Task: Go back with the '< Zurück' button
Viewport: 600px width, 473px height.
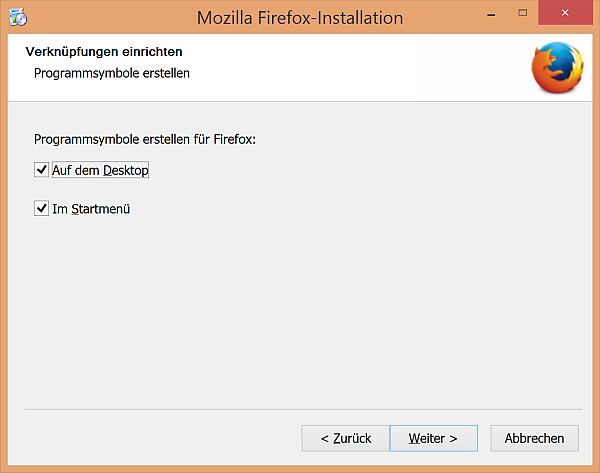Action: pyautogui.click(x=346, y=438)
